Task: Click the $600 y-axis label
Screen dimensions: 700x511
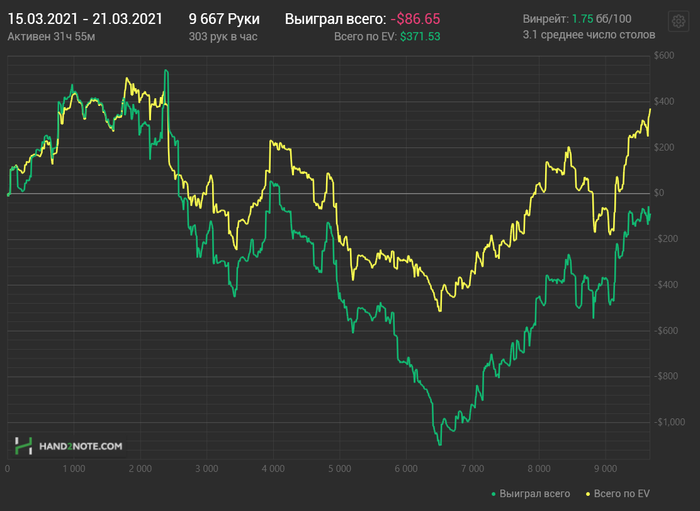Action: (x=664, y=56)
